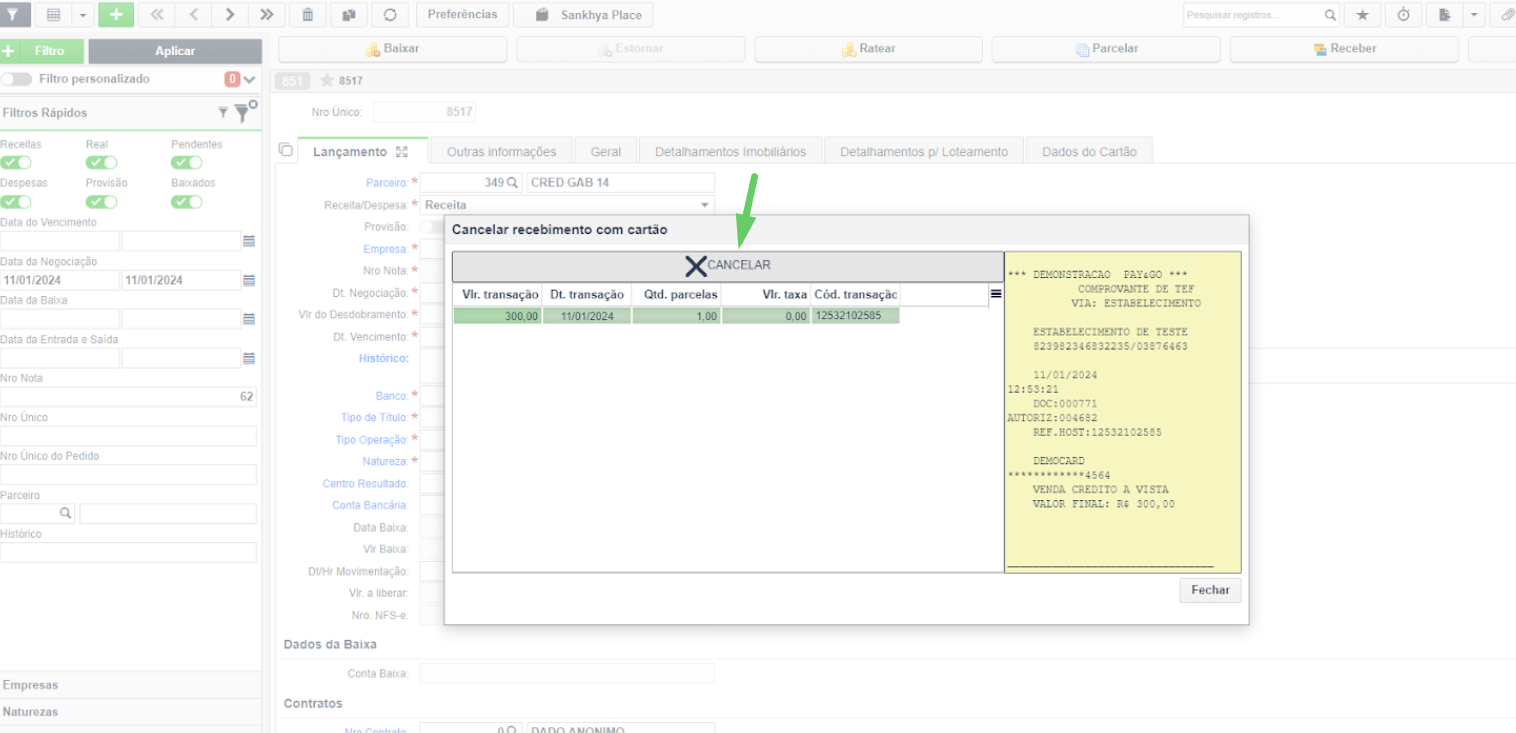Open Outras informações tab
This screenshot has width=1516, height=733.
[x=501, y=152]
